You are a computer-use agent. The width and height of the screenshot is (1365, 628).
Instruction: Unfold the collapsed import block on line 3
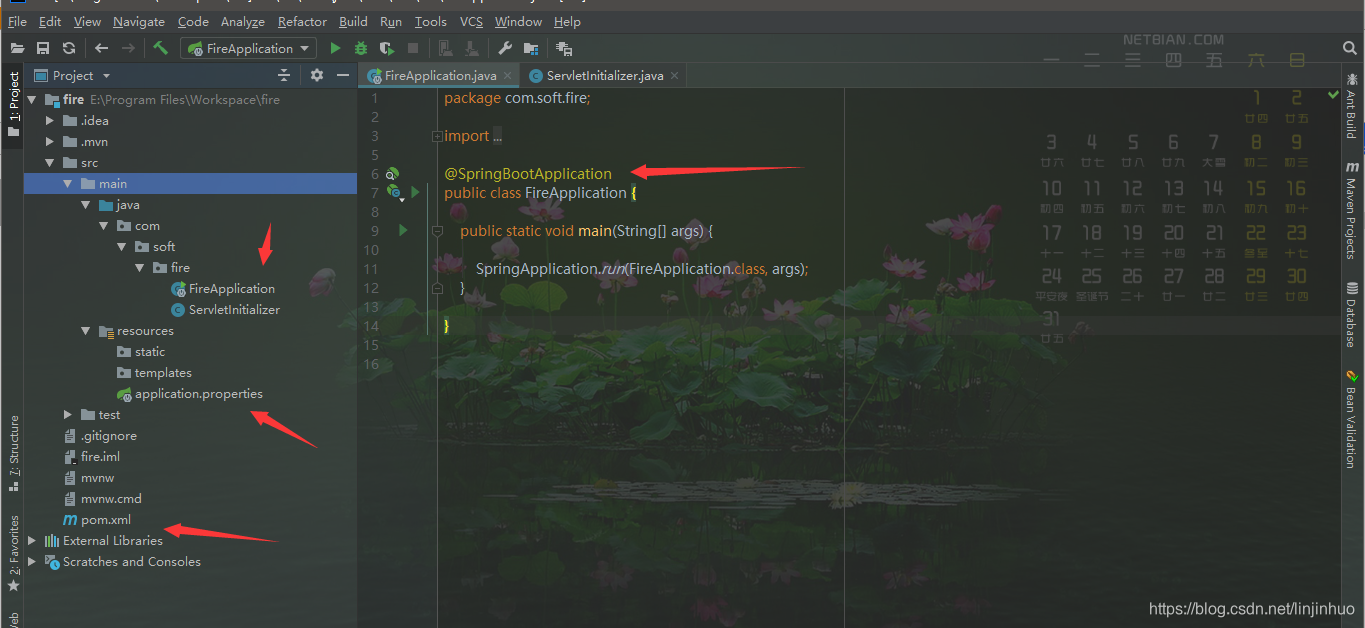(437, 136)
